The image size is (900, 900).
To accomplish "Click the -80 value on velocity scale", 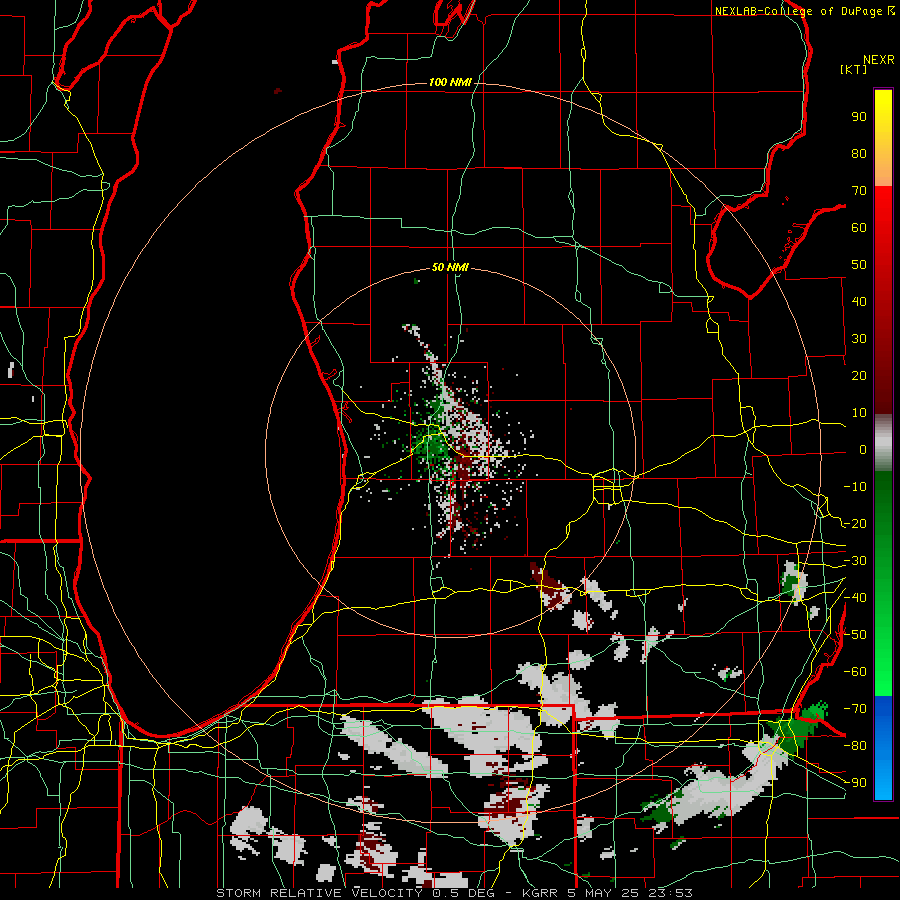I will tap(855, 746).
